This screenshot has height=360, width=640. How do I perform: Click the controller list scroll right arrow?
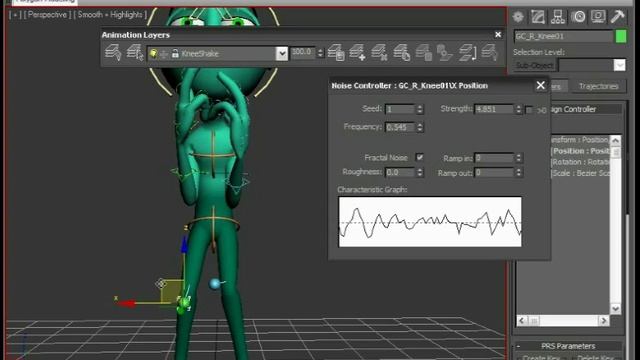(604, 321)
